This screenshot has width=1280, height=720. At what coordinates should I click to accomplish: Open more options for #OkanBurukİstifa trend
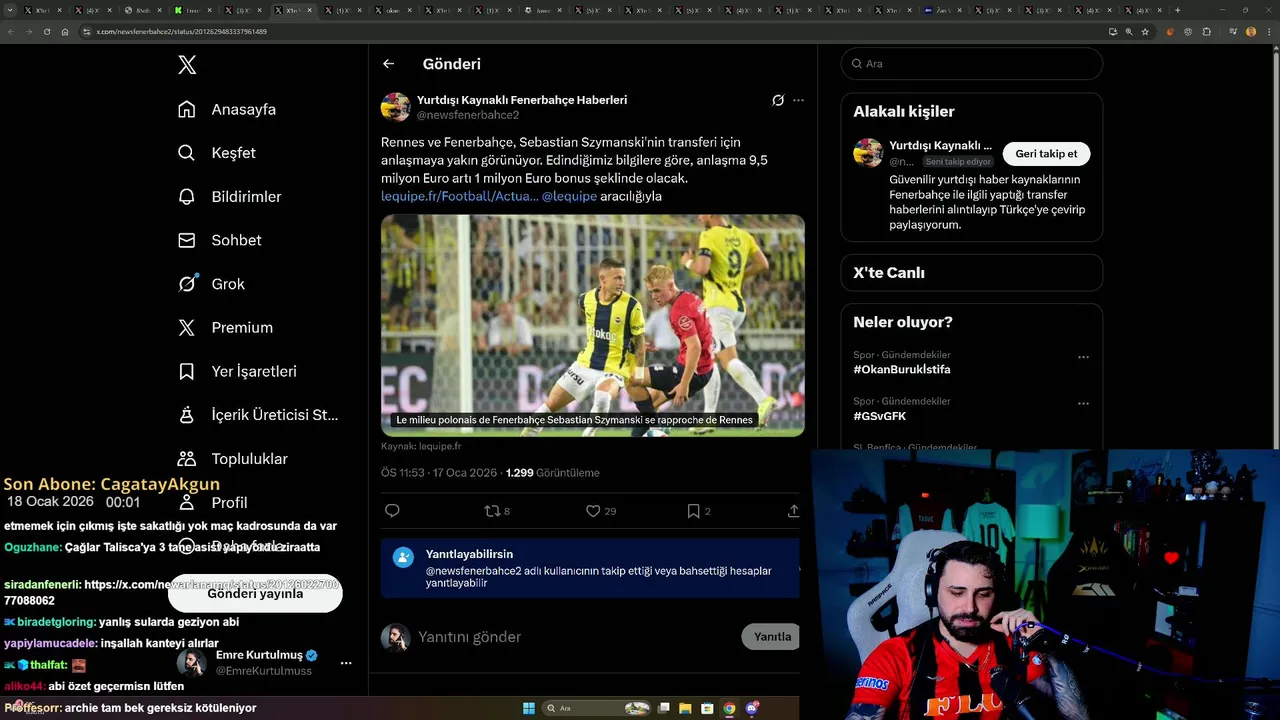click(x=1083, y=357)
